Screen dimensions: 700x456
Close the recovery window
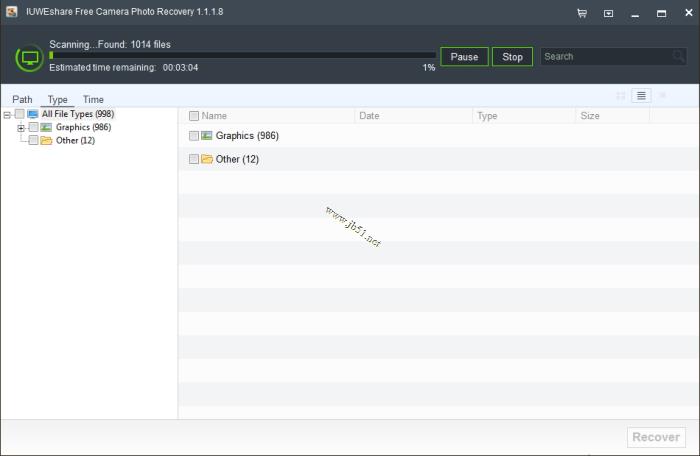688,13
